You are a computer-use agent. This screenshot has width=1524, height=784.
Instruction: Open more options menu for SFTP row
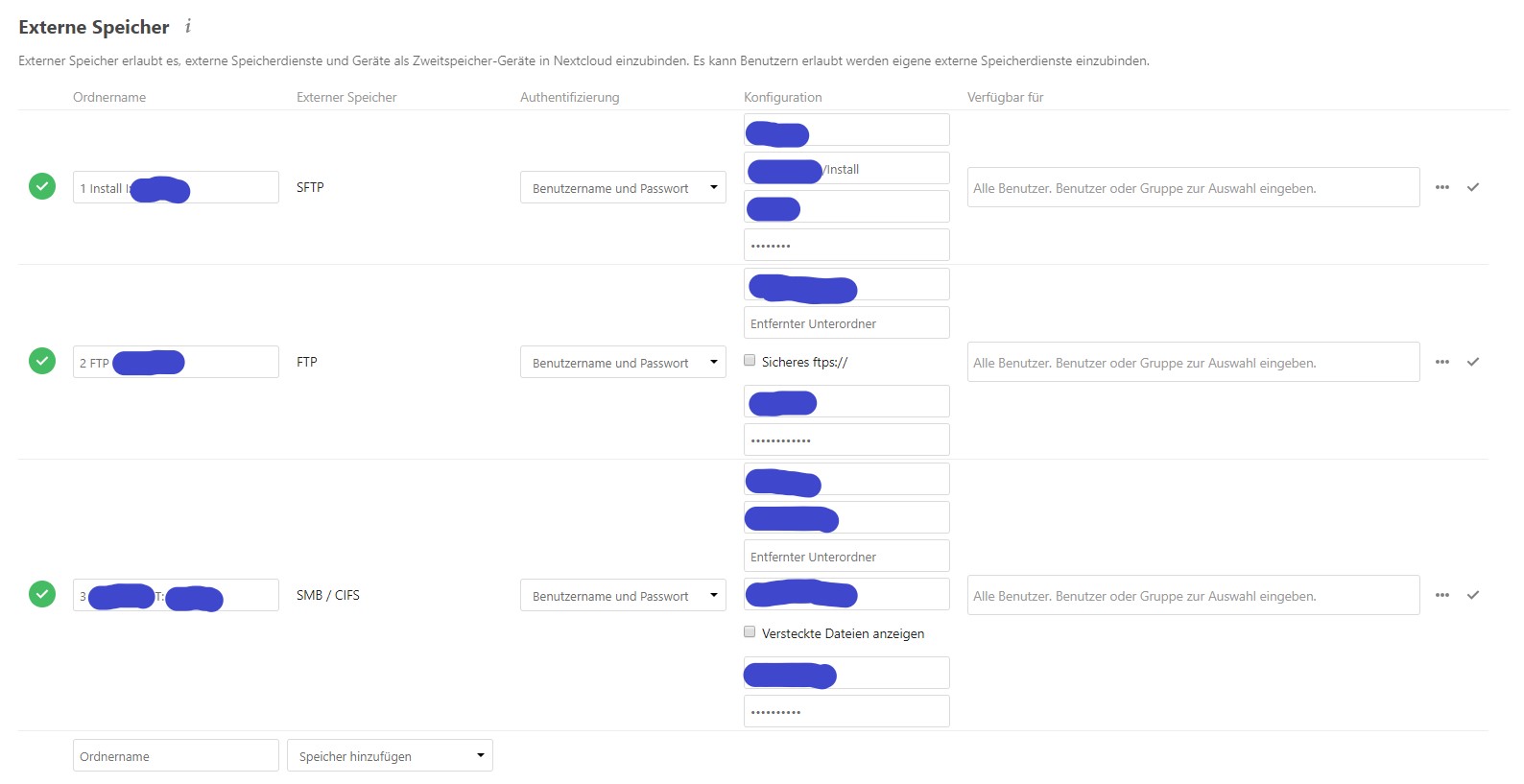pyautogui.click(x=1441, y=187)
